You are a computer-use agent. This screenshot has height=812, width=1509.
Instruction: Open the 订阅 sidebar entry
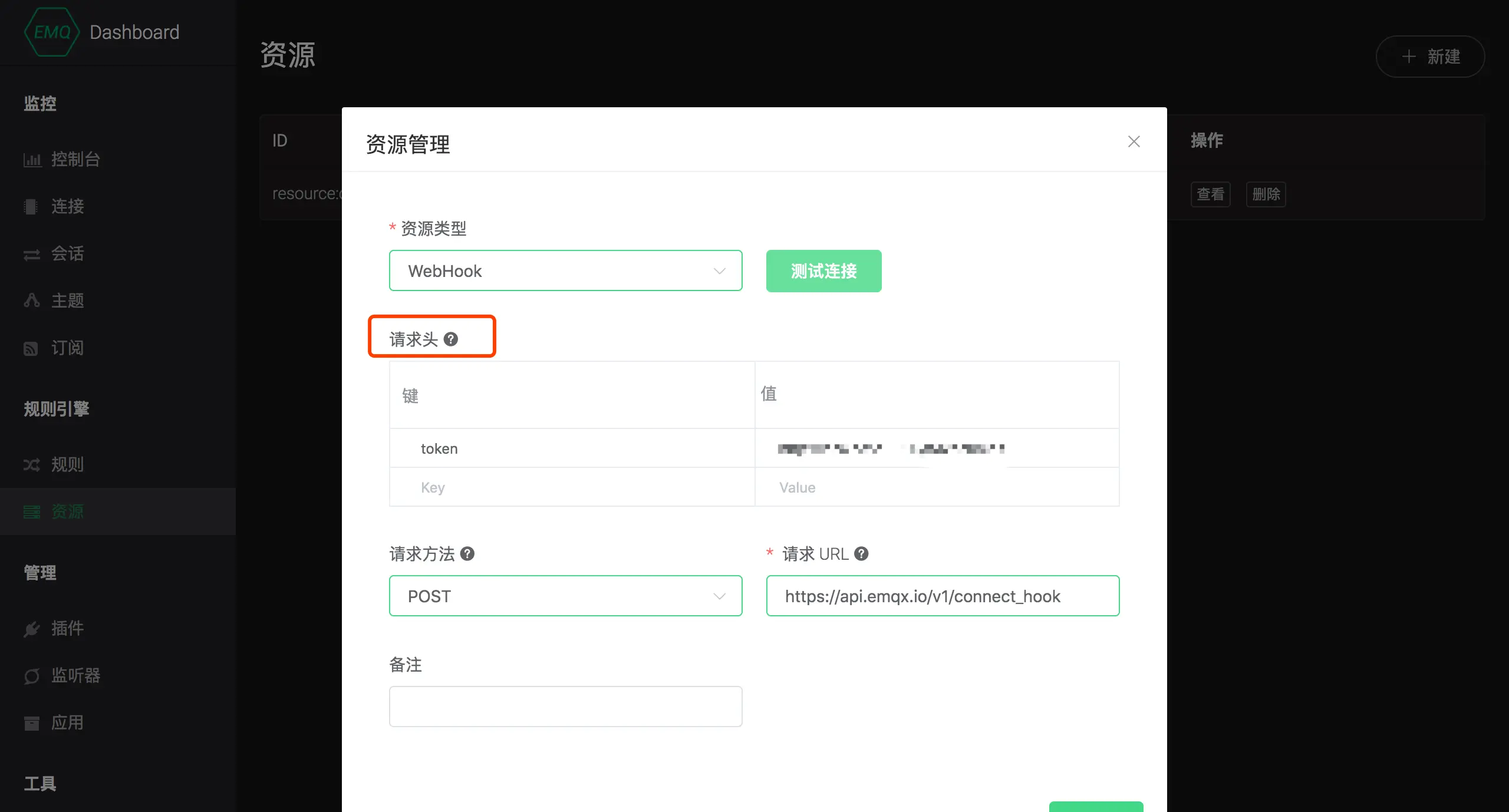pyautogui.click(x=67, y=348)
